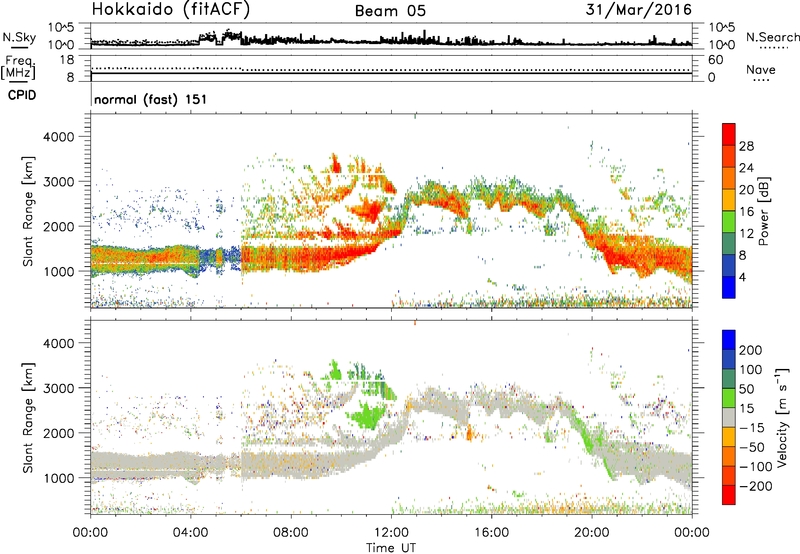Click the "2000" range tick on the power panel
The image size is (800, 554).
[x=60, y=226]
